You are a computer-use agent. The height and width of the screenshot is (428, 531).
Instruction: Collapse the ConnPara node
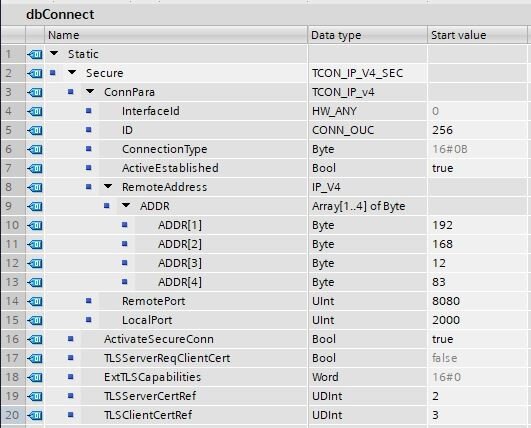pyautogui.click(x=90, y=91)
